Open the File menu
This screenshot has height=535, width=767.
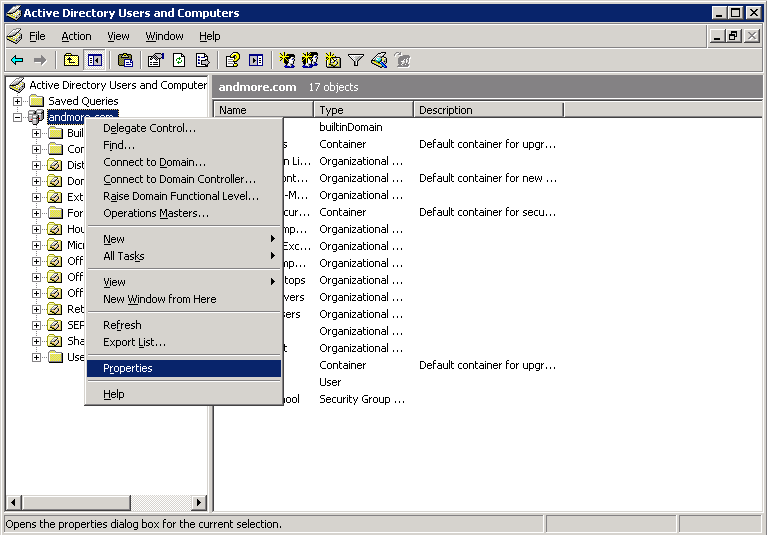pos(37,36)
